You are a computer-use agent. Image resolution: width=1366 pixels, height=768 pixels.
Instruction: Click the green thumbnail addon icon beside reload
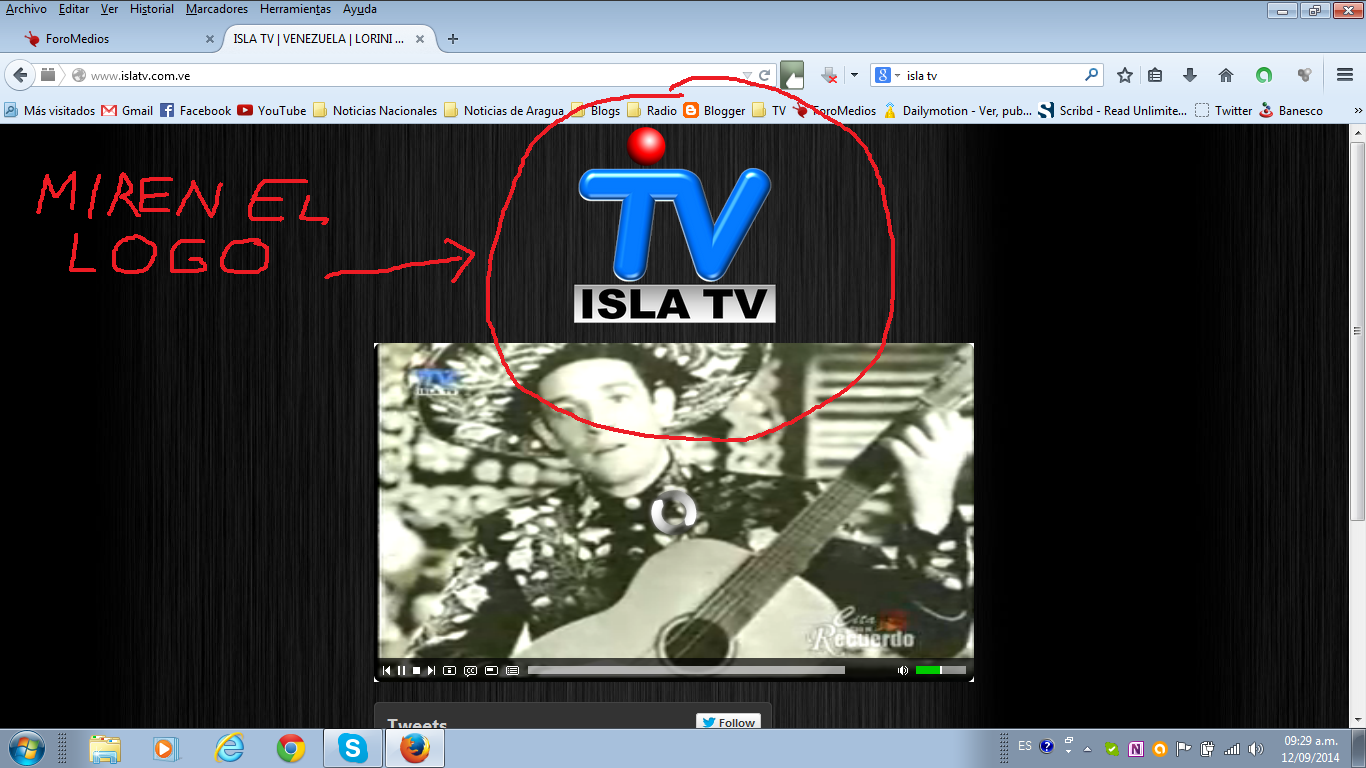pyautogui.click(x=792, y=75)
